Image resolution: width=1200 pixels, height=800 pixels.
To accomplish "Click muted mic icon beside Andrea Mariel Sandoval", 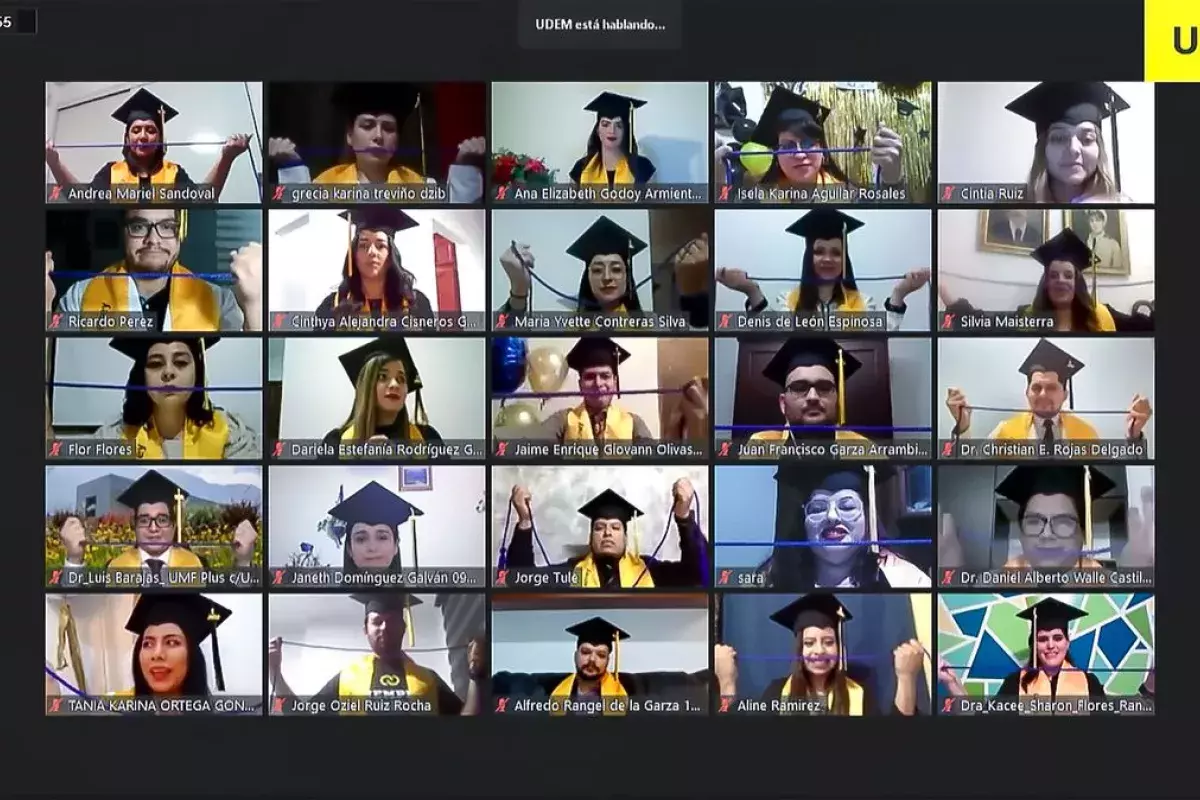I will pyautogui.click(x=57, y=194).
